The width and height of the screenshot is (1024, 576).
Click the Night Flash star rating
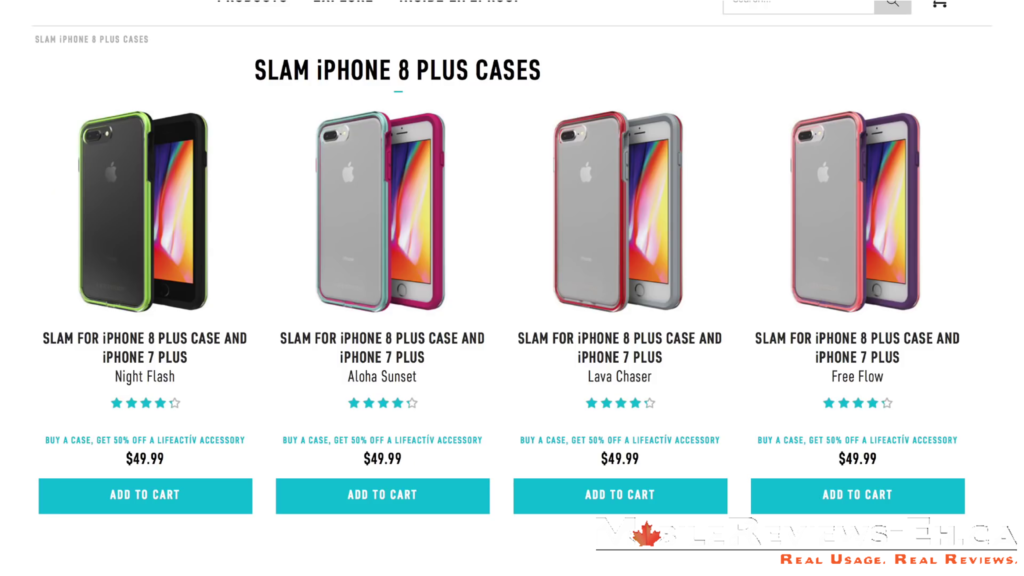[145, 403]
